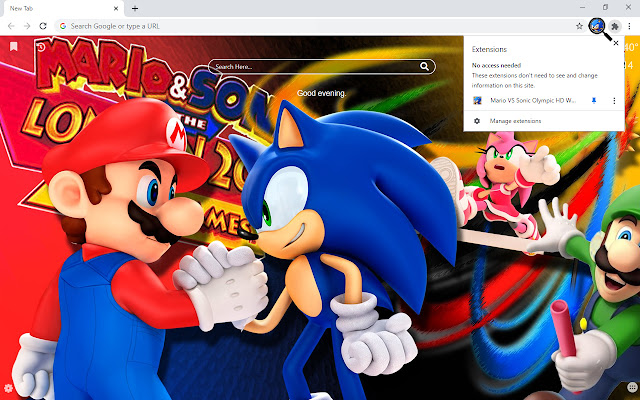The width and height of the screenshot is (640, 400).
Task: Open more actions for Mario VS Sonic extension
Action: [614, 100]
